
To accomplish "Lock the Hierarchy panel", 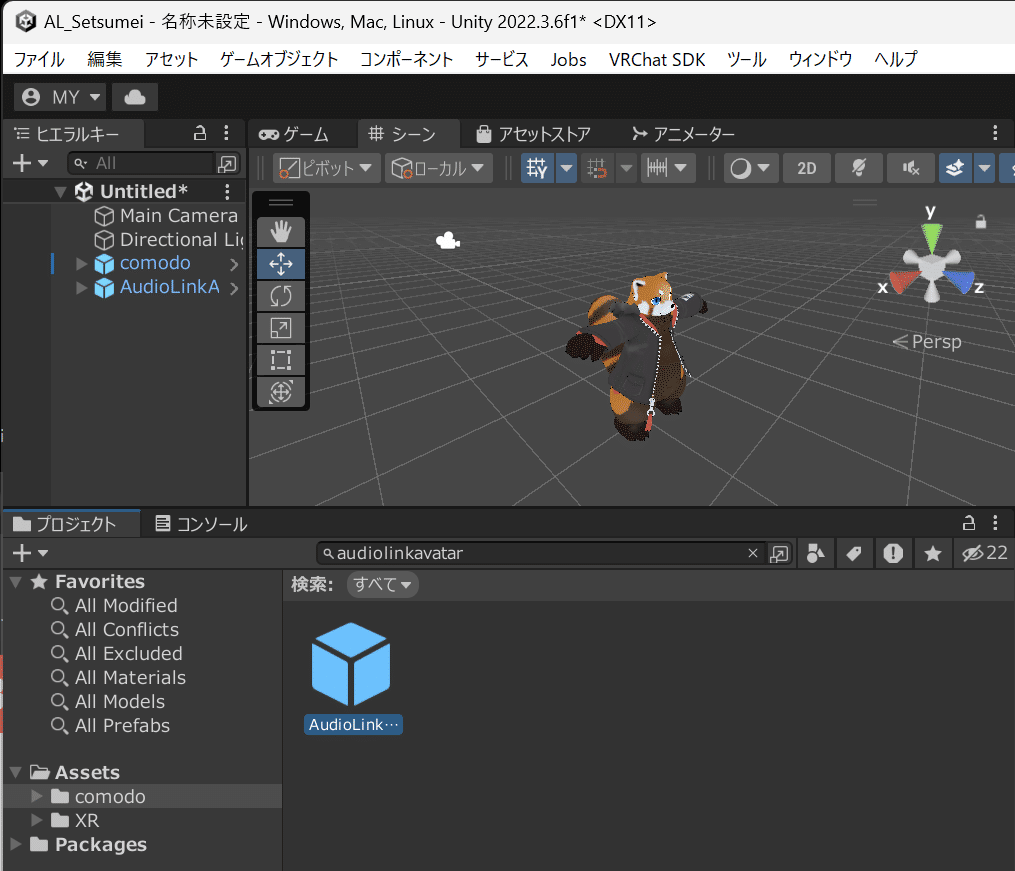I will tap(200, 133).
